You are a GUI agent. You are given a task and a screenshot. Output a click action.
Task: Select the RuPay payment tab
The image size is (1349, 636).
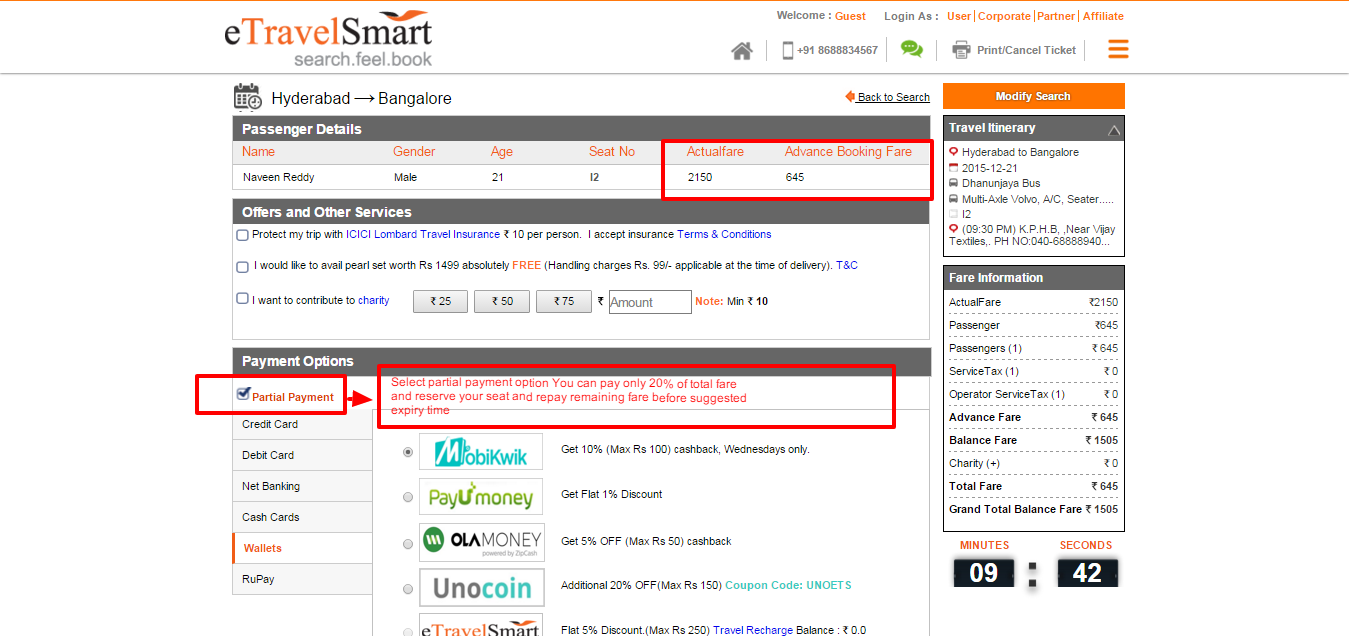point(258,579)
